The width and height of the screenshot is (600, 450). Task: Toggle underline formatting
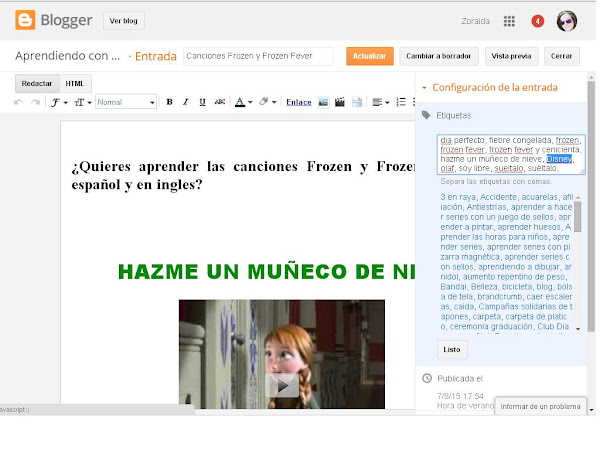point(202,102)
